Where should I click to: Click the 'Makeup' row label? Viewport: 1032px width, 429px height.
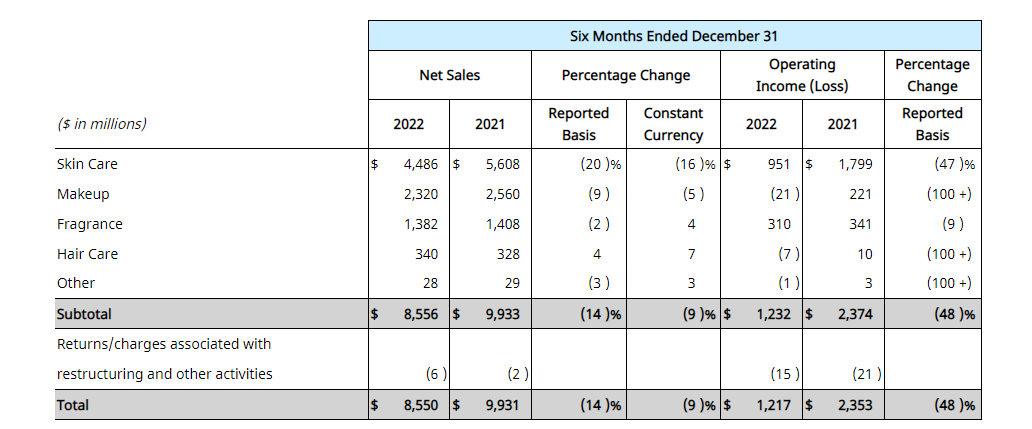[83, 194]
